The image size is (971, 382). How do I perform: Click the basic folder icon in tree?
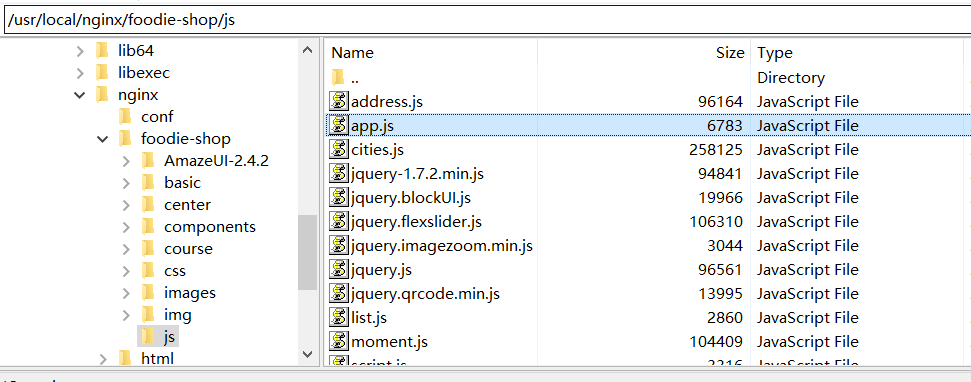(149, 183)
